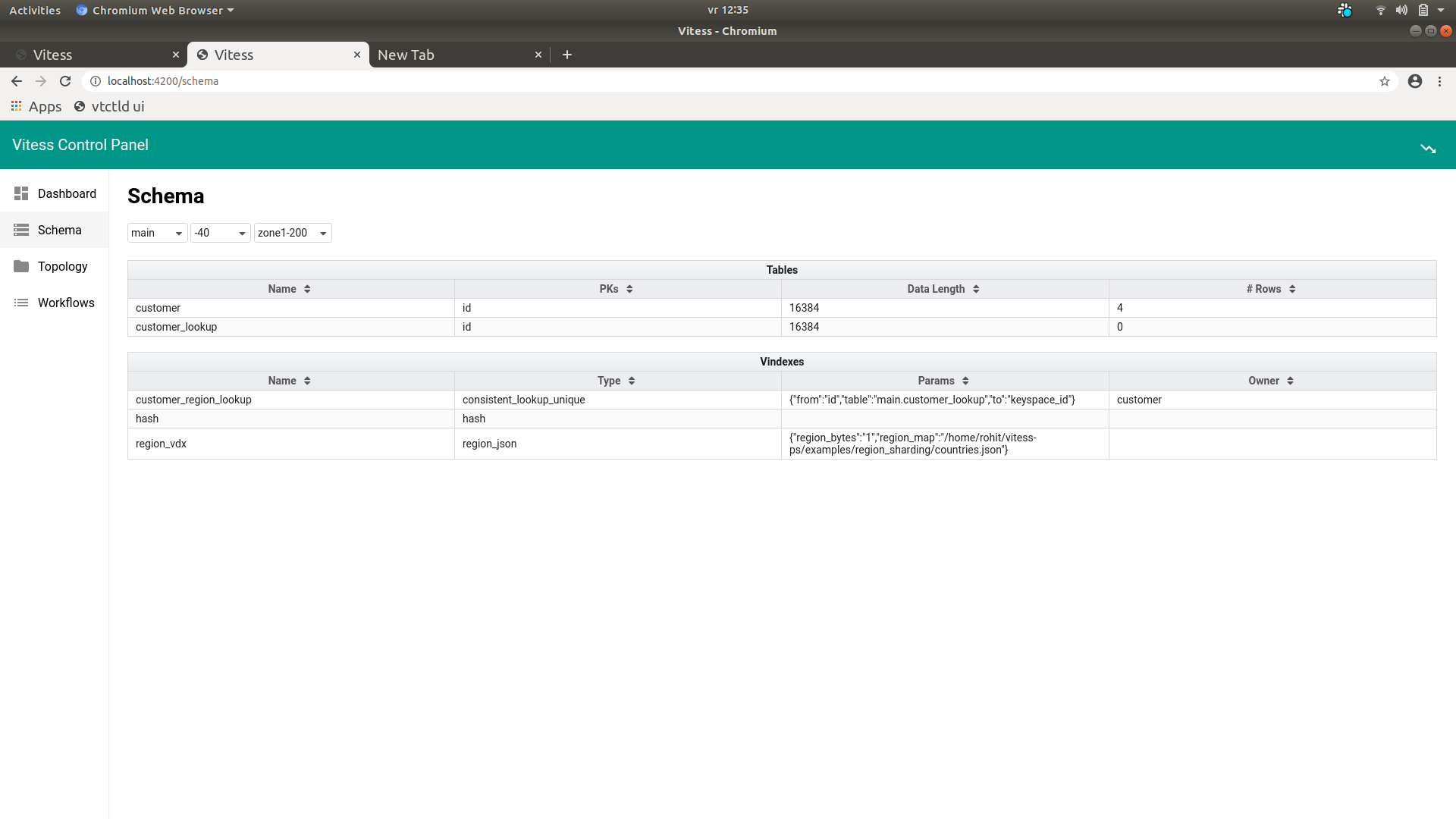The image size is (1456, 819).
Task: Toggle sort on Data Length column
Action: pos(976,289)
